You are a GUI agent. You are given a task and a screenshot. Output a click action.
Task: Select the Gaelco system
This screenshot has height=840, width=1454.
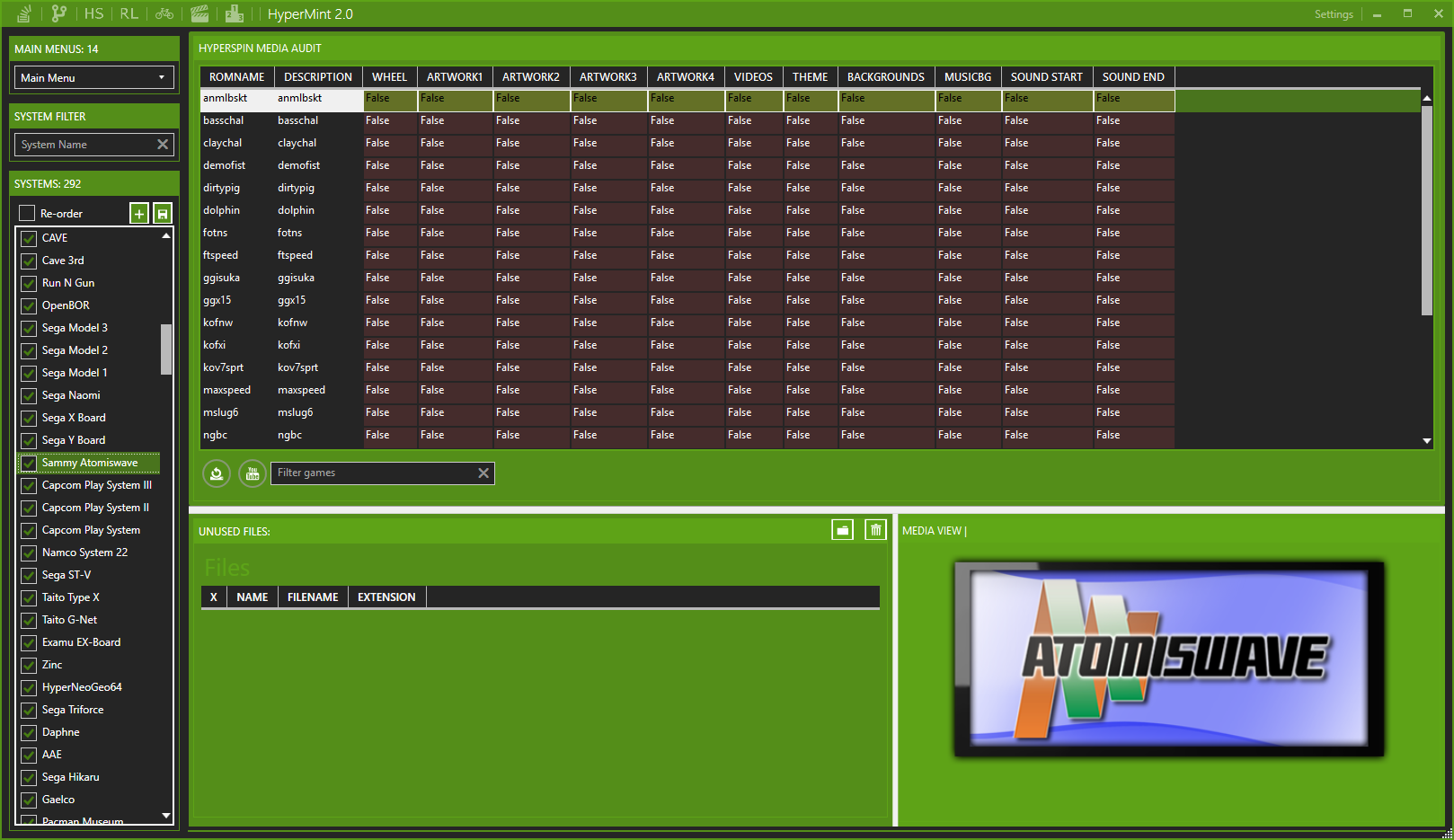pyautogui.click(x=58, y=800)
